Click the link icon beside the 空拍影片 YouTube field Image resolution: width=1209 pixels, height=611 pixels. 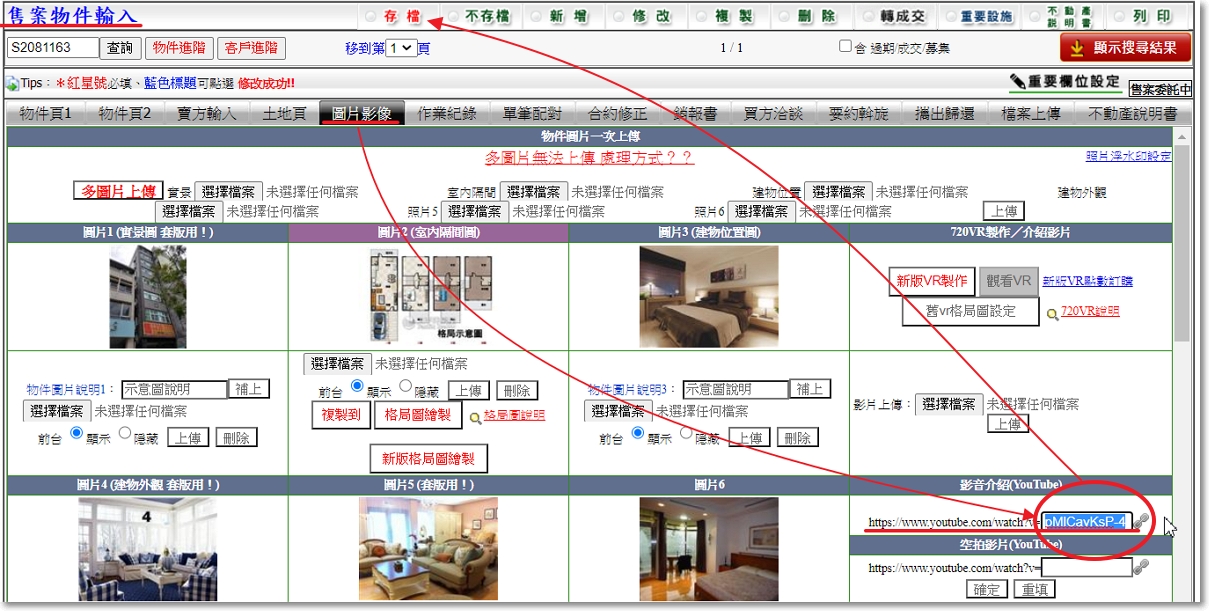point(1141,567)
